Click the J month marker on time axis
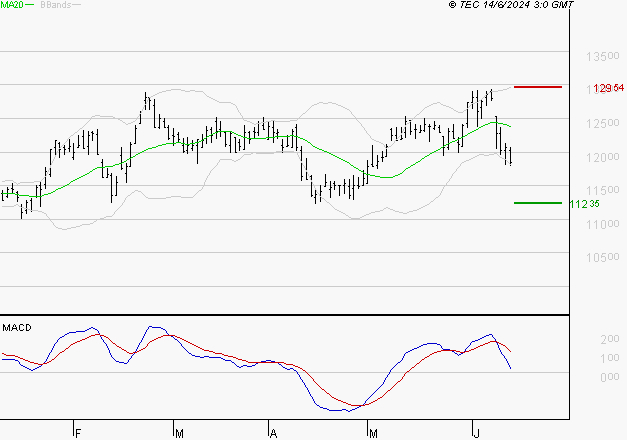 (476, 434)
